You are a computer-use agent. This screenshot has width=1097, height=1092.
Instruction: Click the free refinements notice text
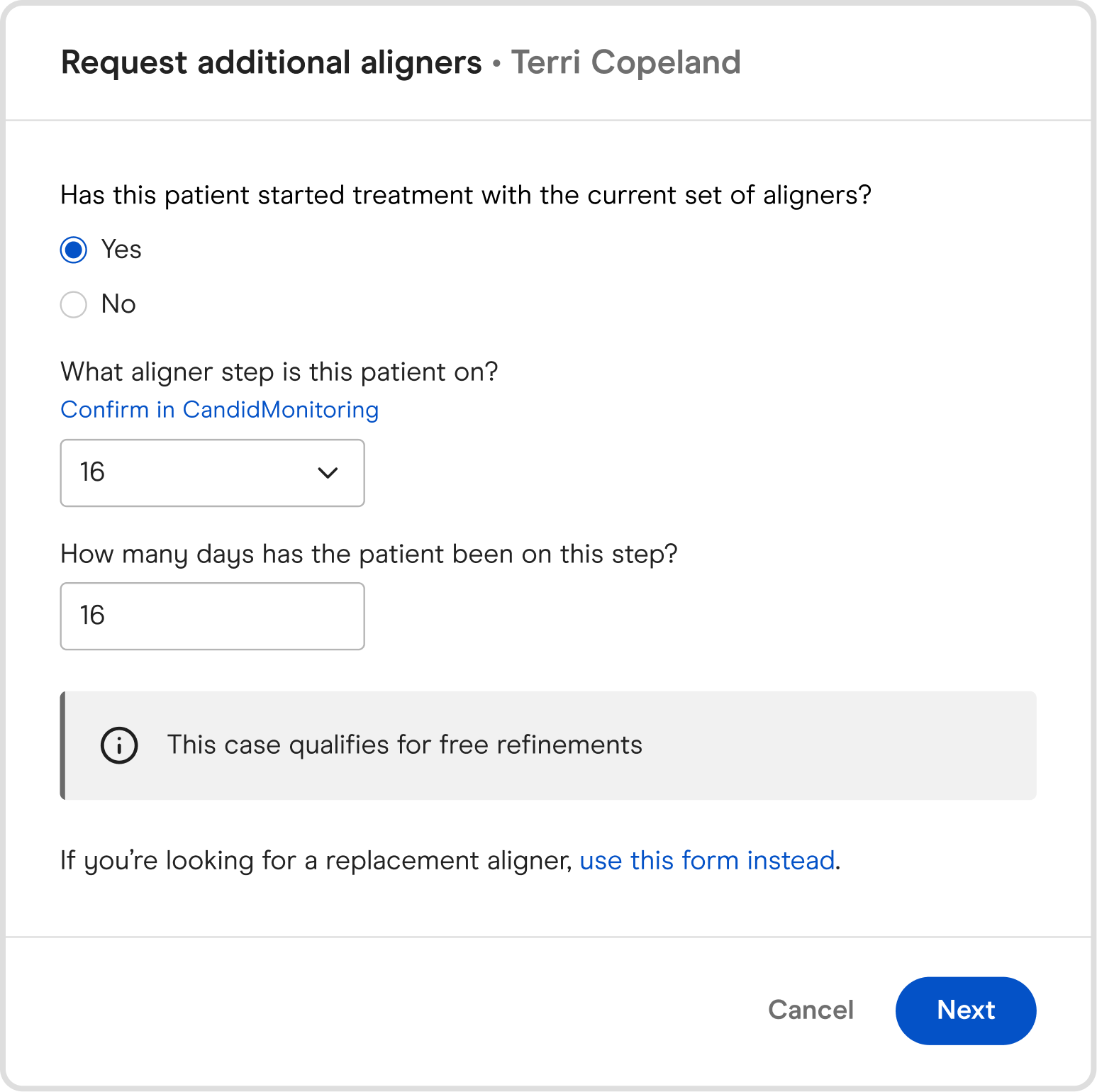point(404,745)
